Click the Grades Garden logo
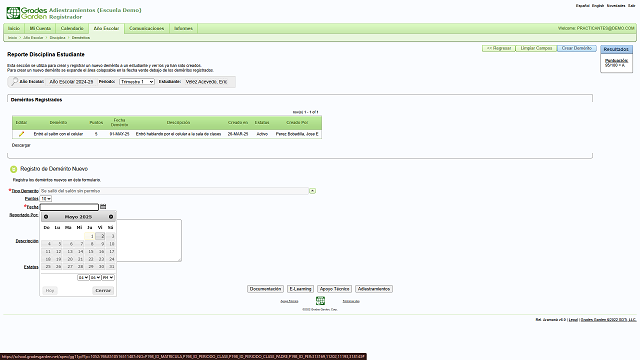The image size is (640, 360). point(27,13)
